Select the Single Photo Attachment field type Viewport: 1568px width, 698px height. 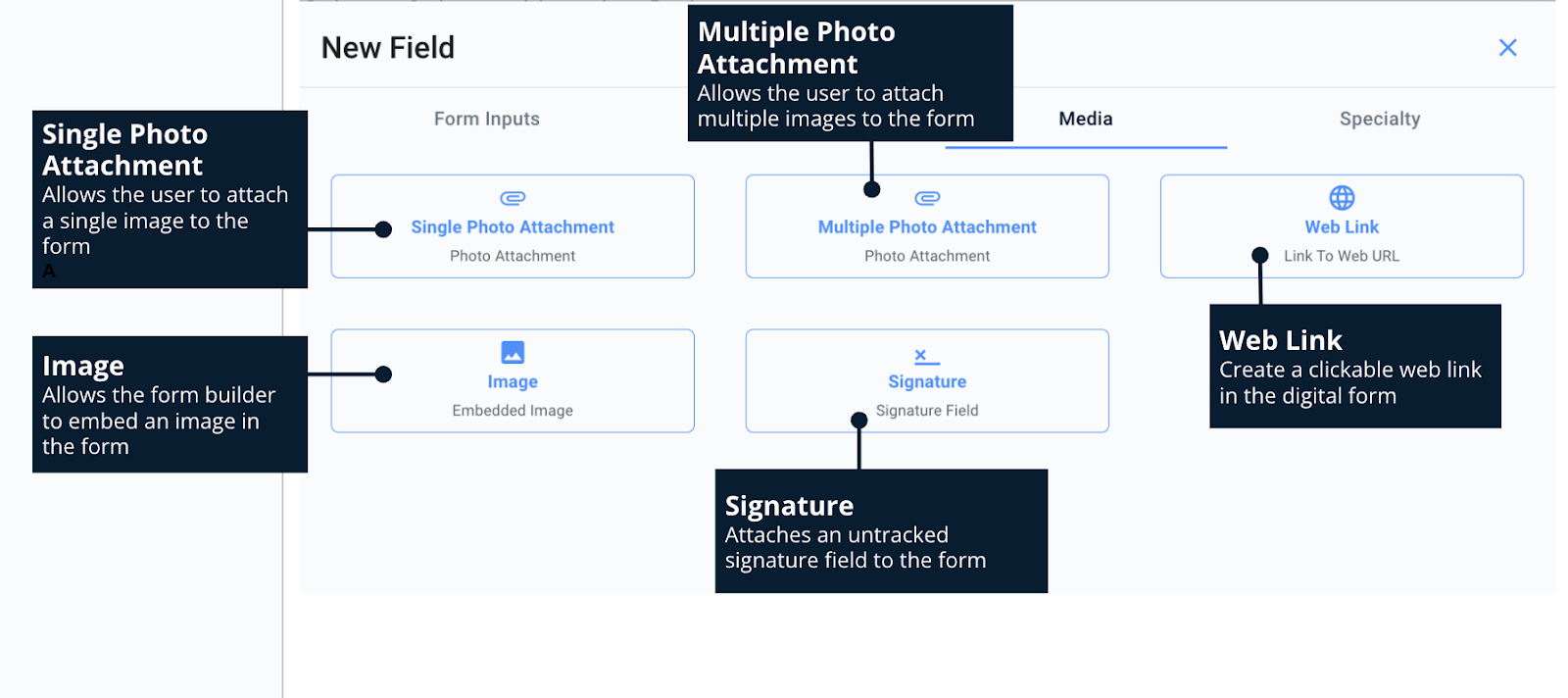(x=512, y=226)
